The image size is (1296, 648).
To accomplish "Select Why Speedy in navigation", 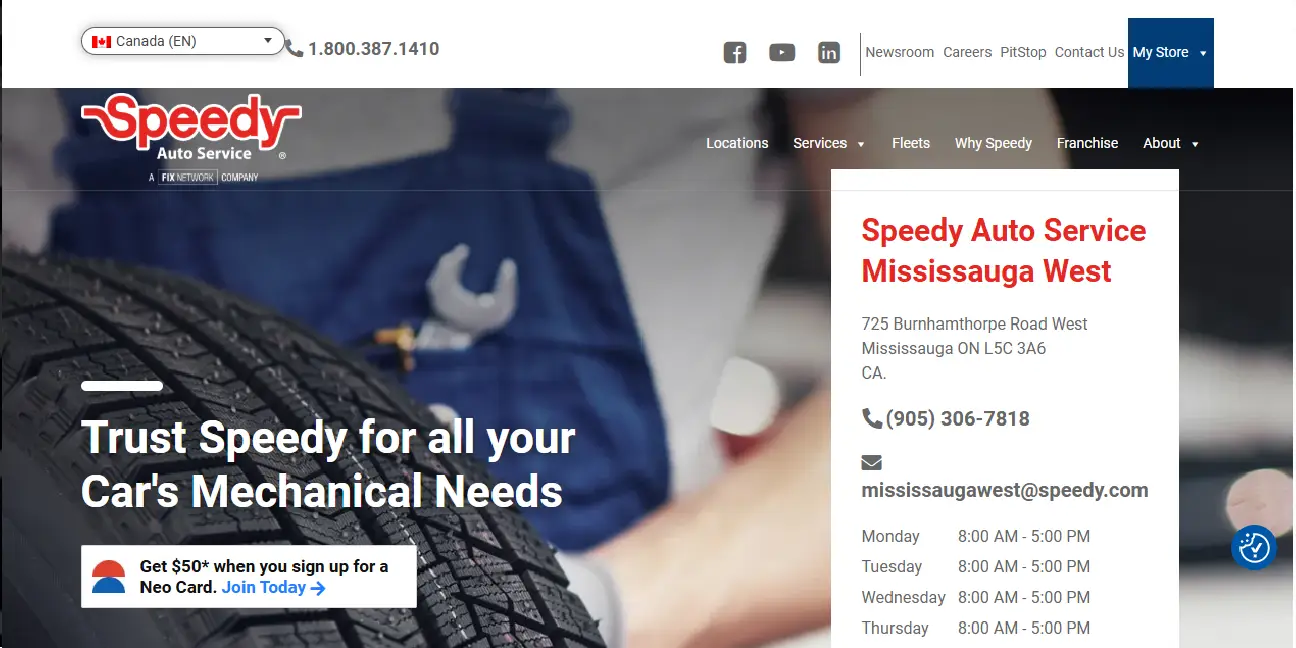I will click(993, 143).
